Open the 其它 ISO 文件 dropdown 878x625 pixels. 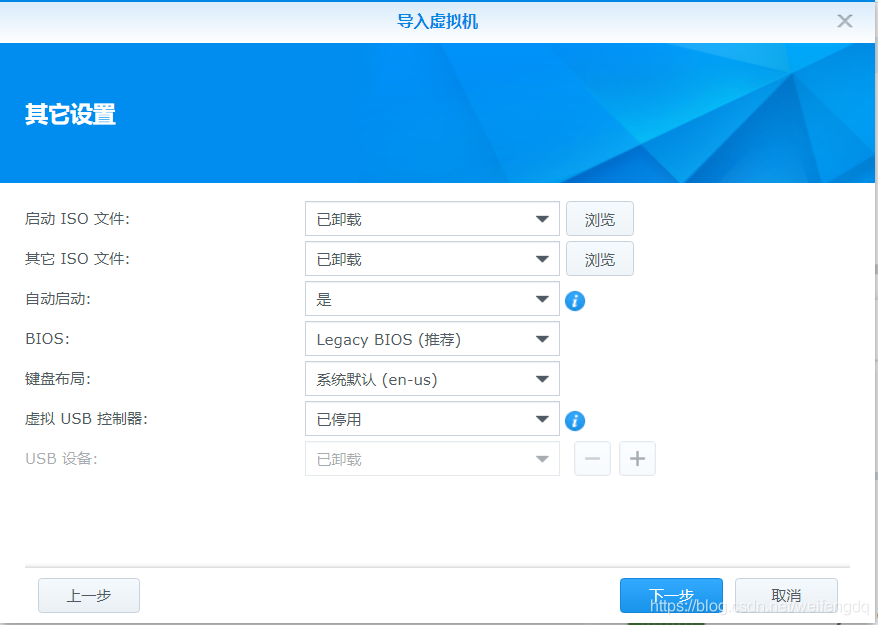click(x=432, y=258)
